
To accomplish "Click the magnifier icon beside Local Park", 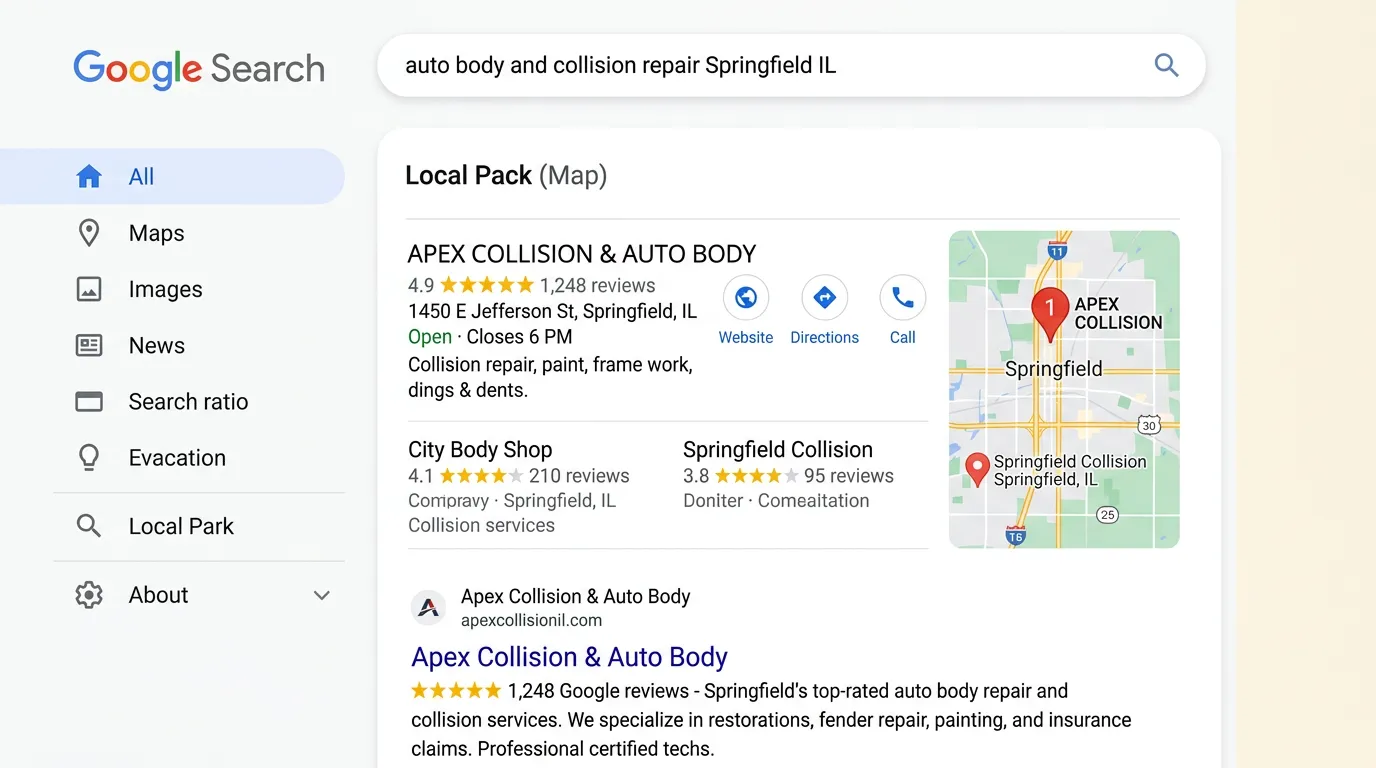I will coord(89,526).
